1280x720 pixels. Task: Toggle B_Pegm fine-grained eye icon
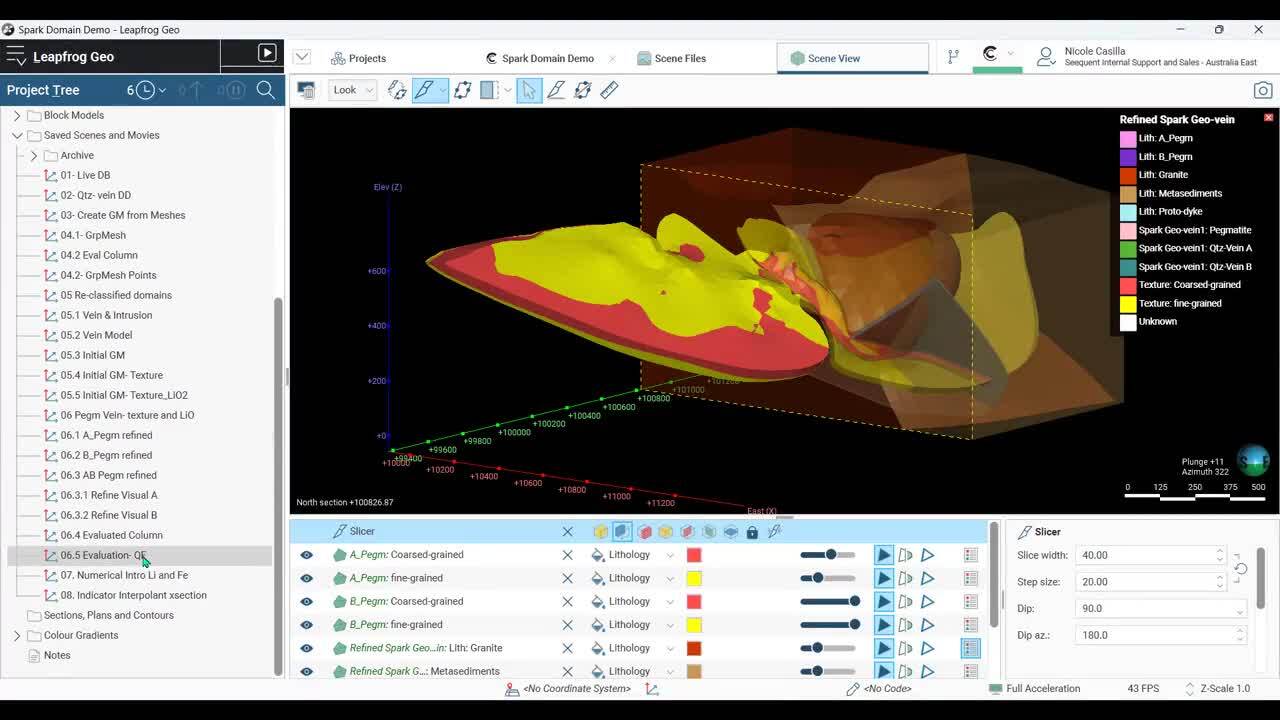pyautogui.click(x=306, y=625)
